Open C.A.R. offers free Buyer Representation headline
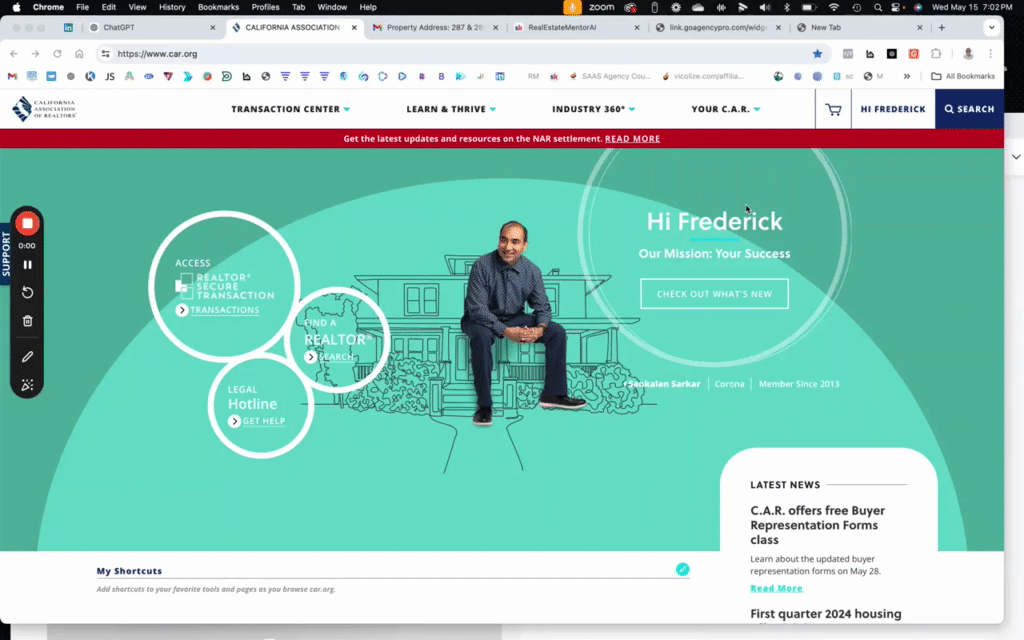The width and height of the screenshot is (1024, 640). pos(817,525)
